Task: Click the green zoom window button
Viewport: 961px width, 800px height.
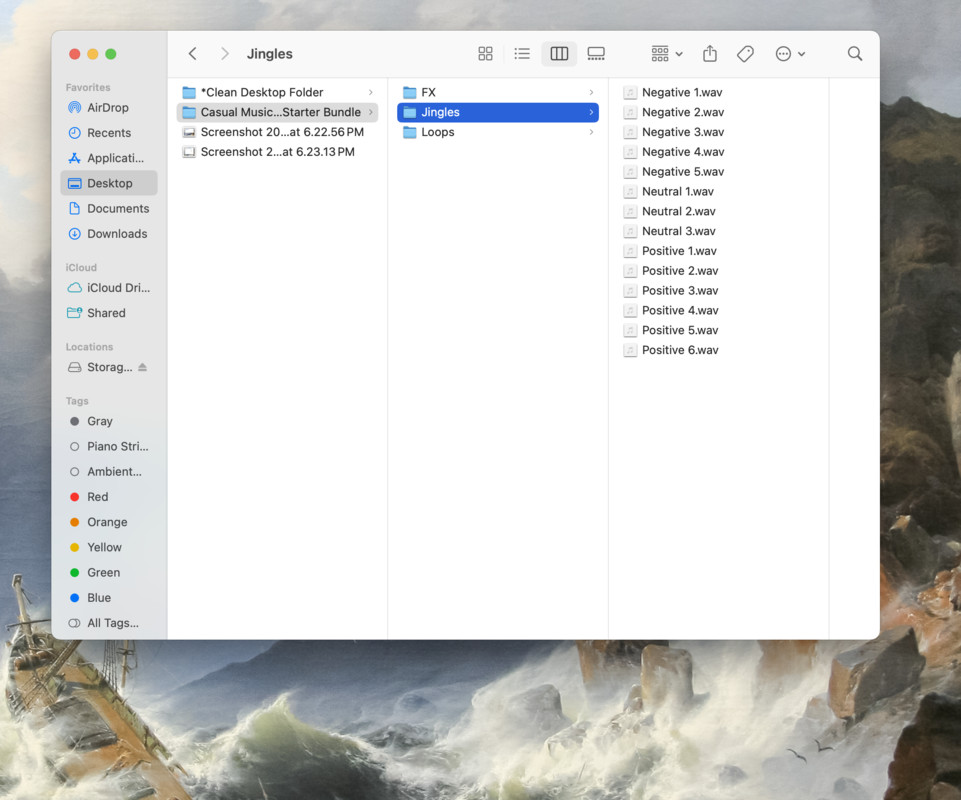Action: tap(111, 54)
